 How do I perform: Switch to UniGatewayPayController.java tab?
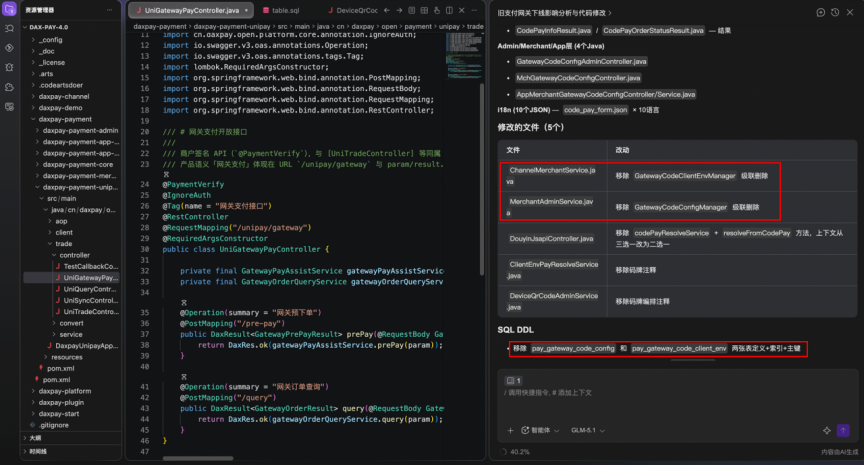(x=191, y=10)
